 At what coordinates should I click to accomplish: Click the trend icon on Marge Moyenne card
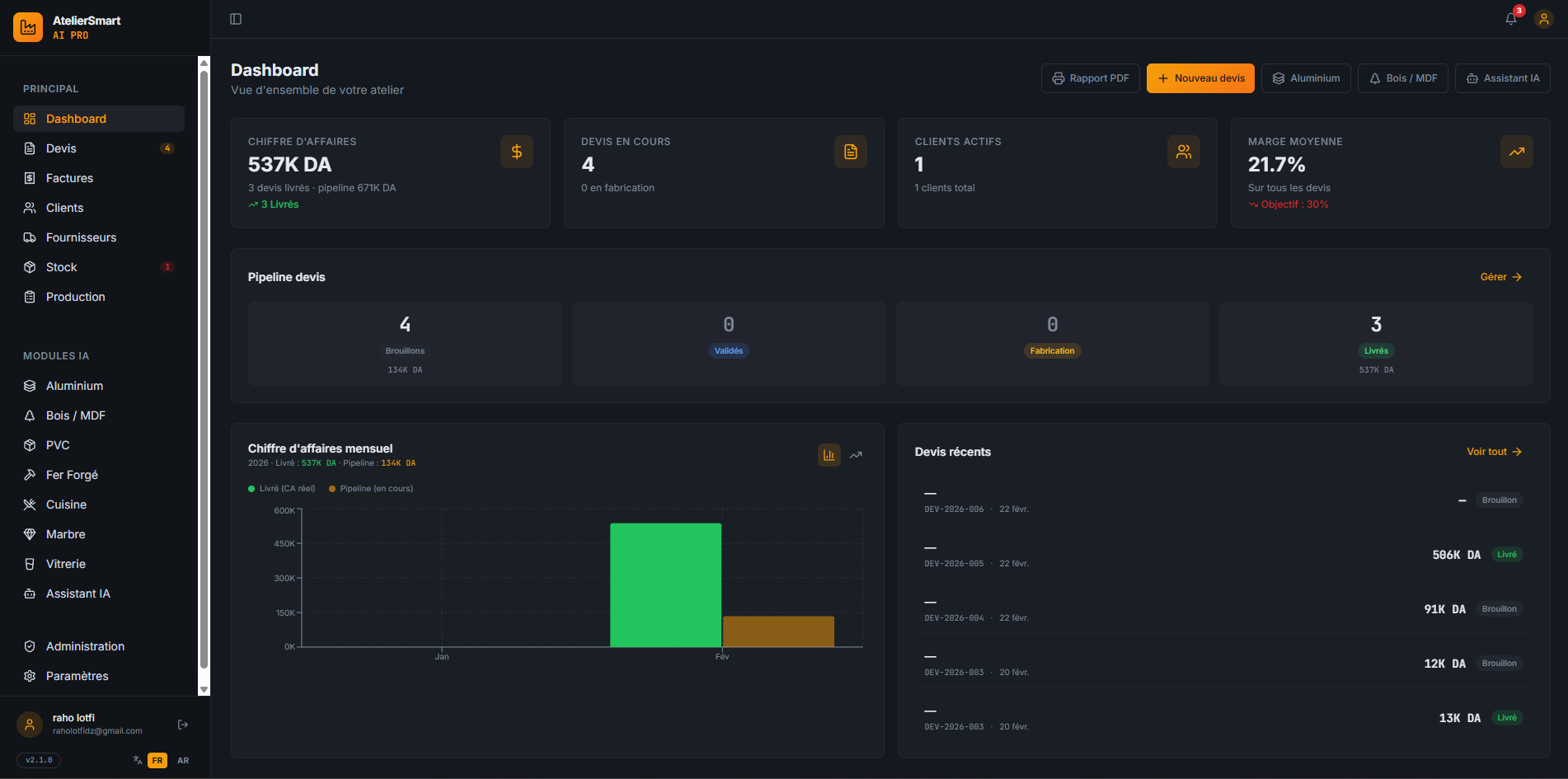(x=1516, y=152)
